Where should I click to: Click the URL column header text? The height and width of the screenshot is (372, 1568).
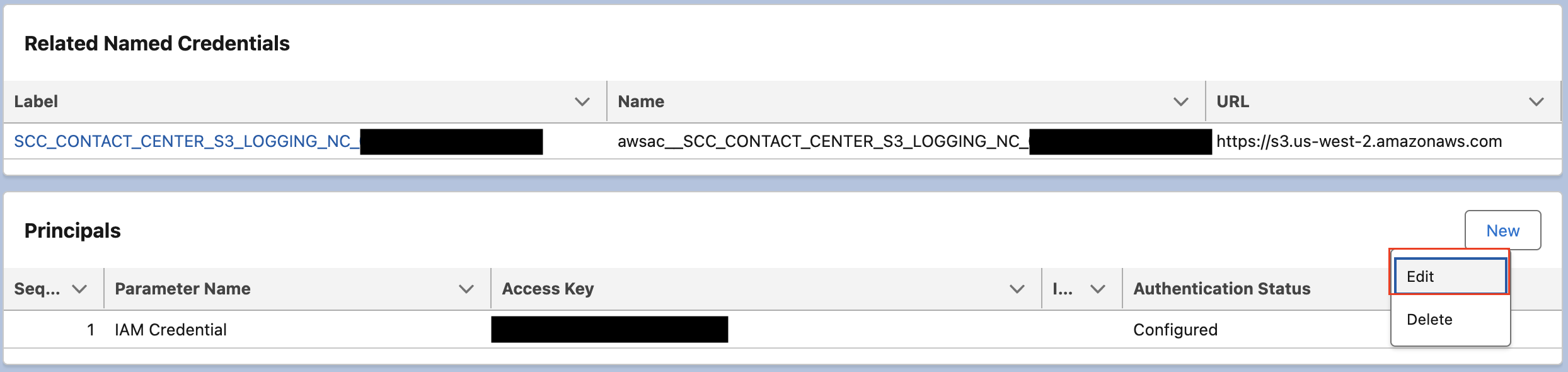pyautogui.click(x=1233, y=102)
